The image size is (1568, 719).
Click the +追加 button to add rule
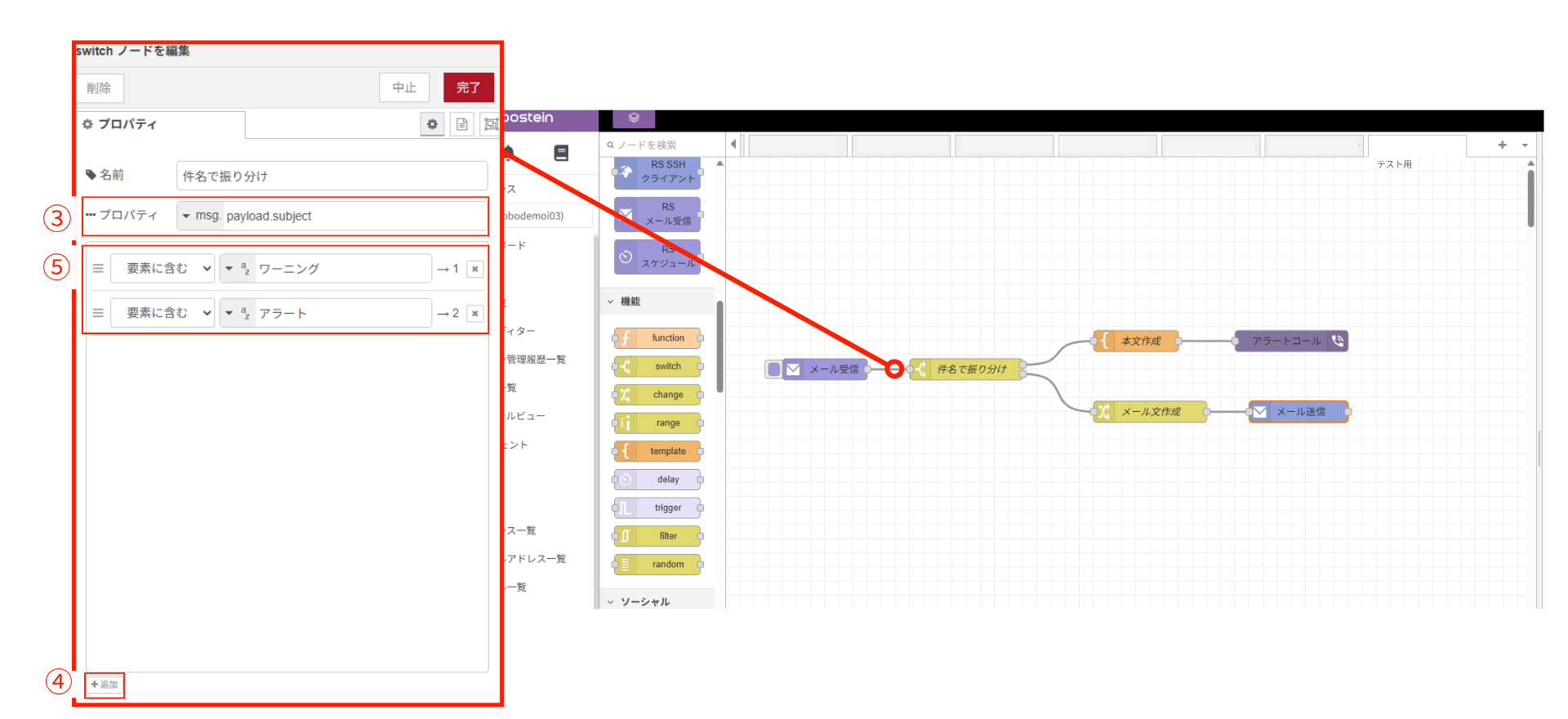point(105,685)
